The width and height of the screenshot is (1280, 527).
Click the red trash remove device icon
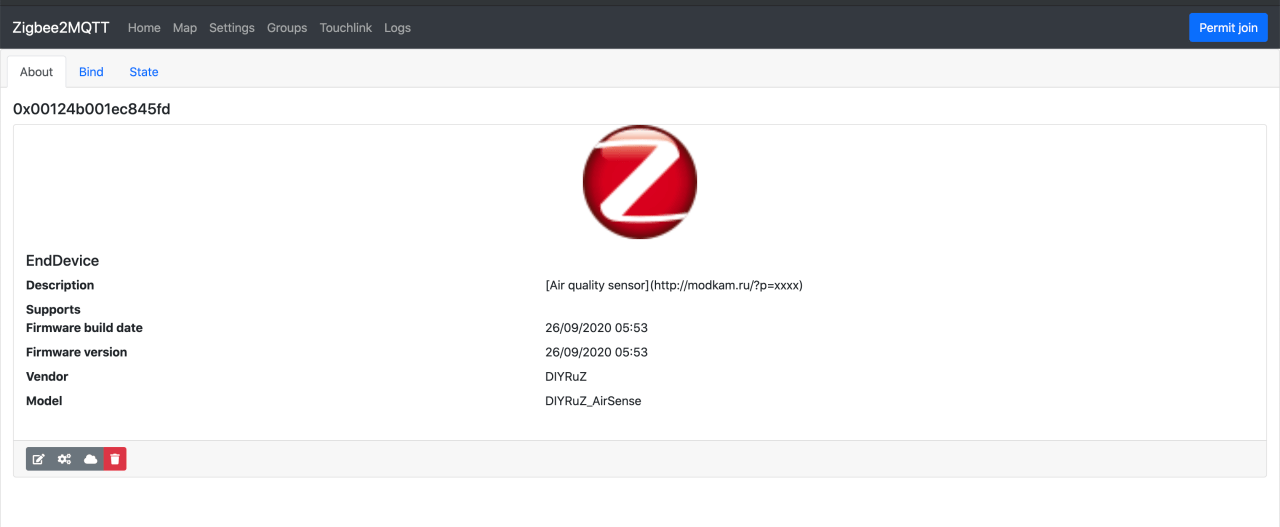click(x=115, y=459)
